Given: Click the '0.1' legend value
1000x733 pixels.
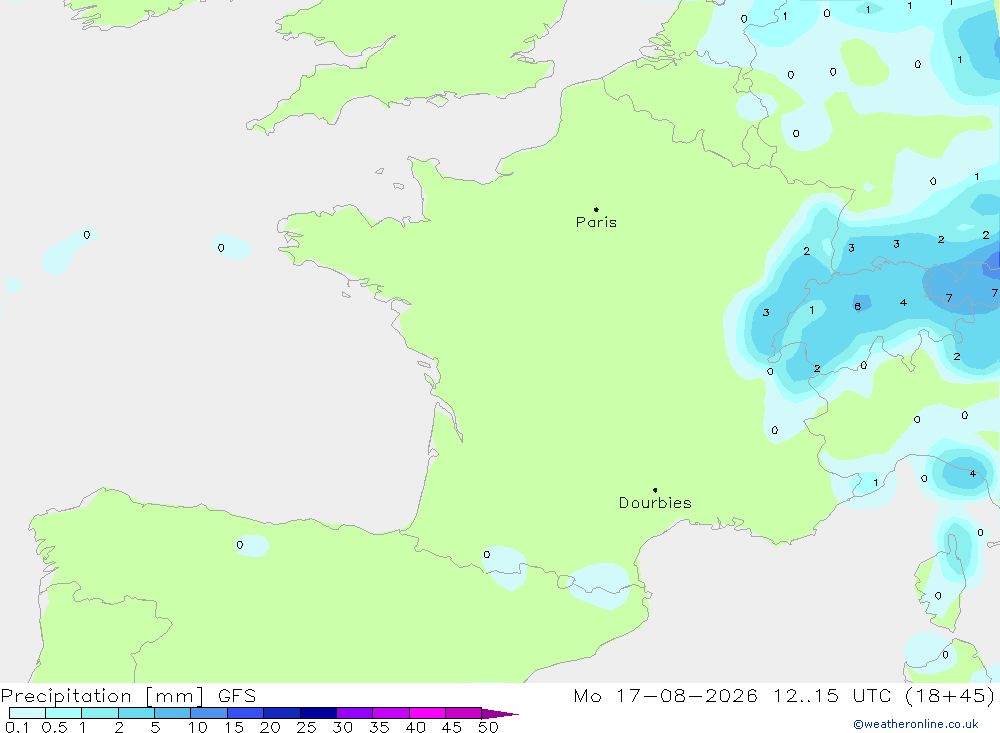Looking at the screenshot, I should pyautogui.click(x=17, y=727).
